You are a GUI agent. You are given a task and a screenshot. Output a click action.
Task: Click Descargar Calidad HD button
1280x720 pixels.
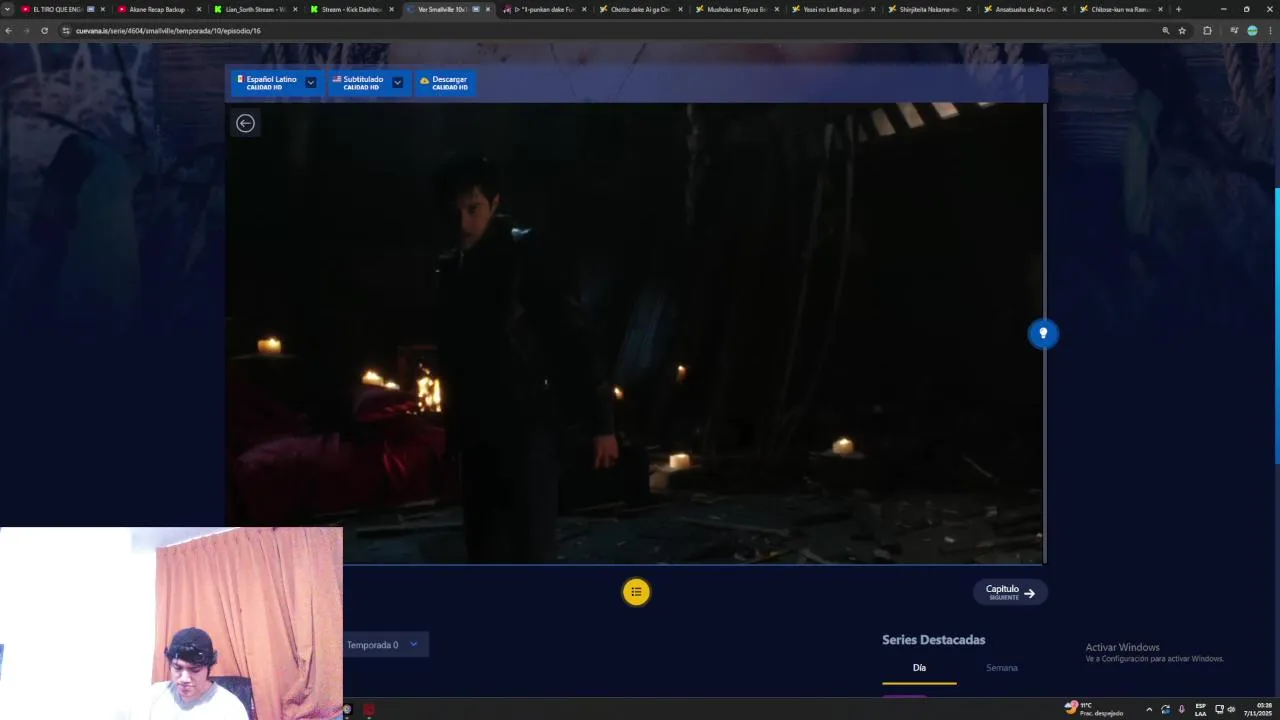pyautogui.click(x=444, y=82)
